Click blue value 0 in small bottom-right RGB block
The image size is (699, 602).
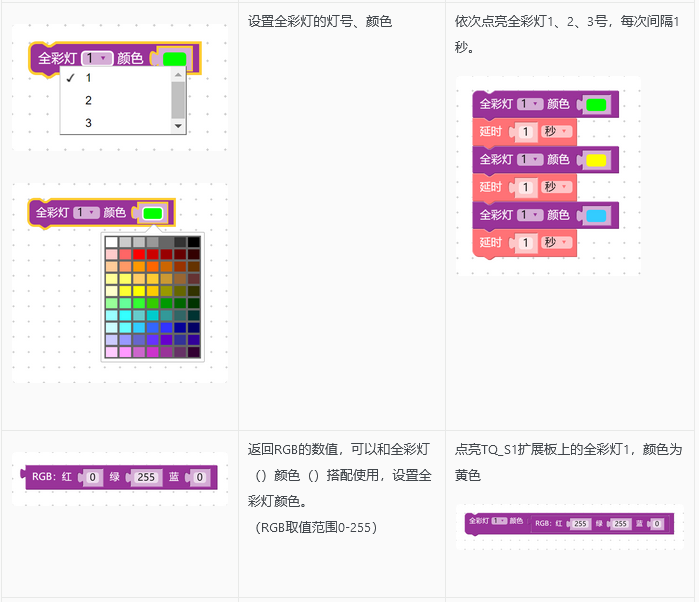[x=657, y=524]
